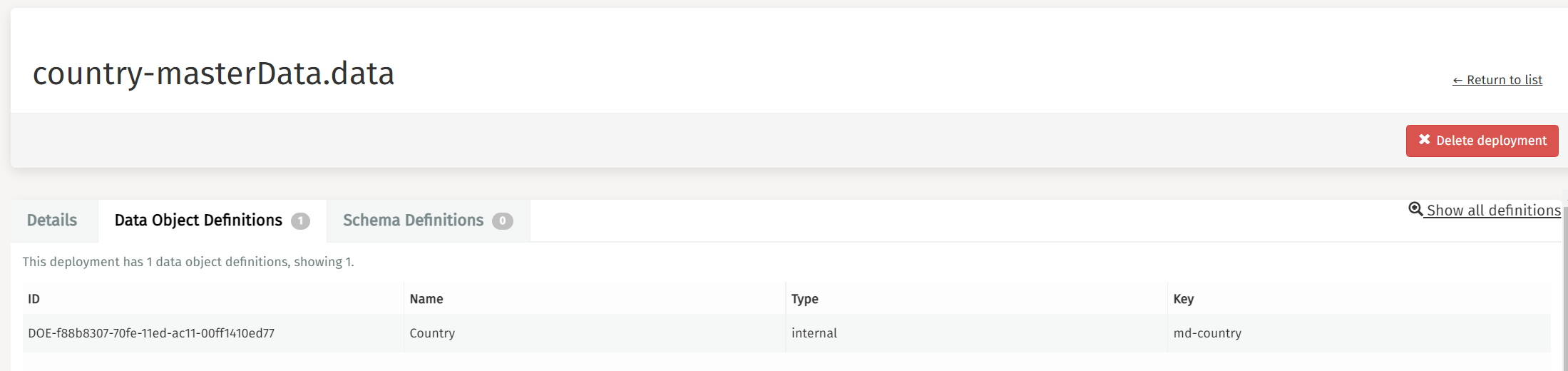Click the zero badge on Schema Definitions

tap(503, 221)
